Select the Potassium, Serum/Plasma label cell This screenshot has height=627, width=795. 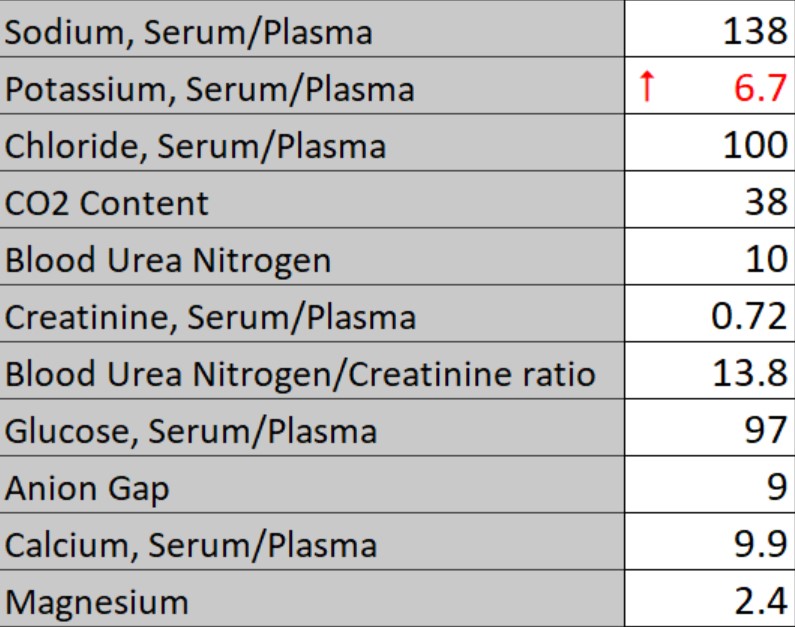[x=209, y=89]
